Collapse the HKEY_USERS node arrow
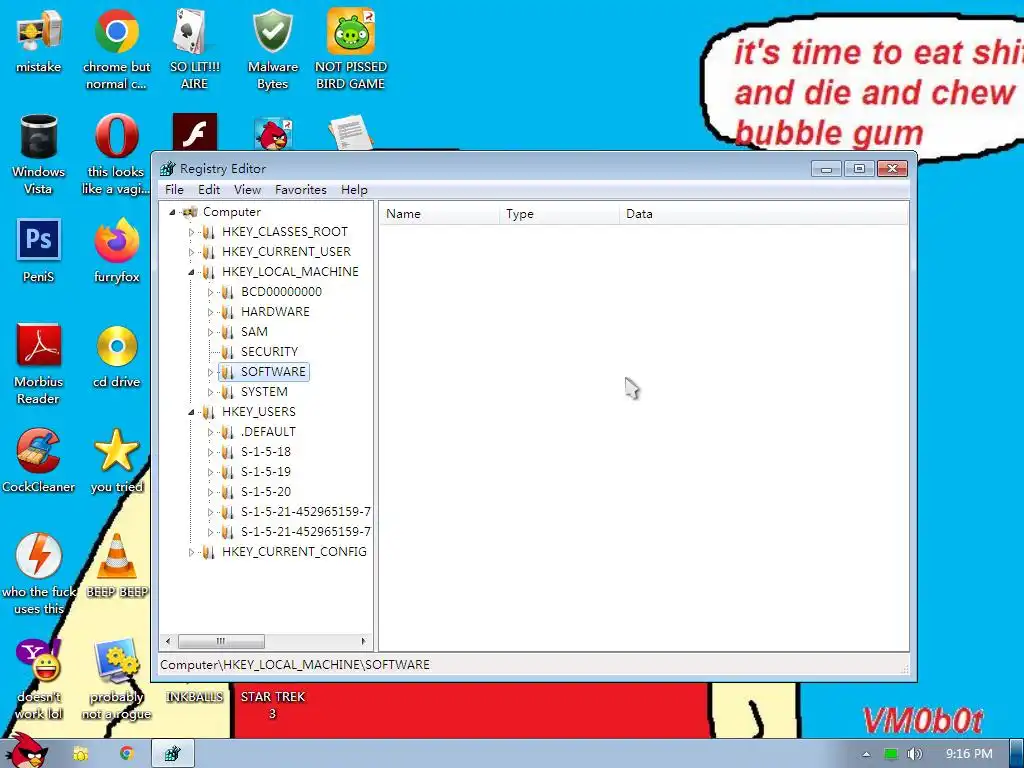The width and height of the screenshot is (1024, 768). [191, 412]
